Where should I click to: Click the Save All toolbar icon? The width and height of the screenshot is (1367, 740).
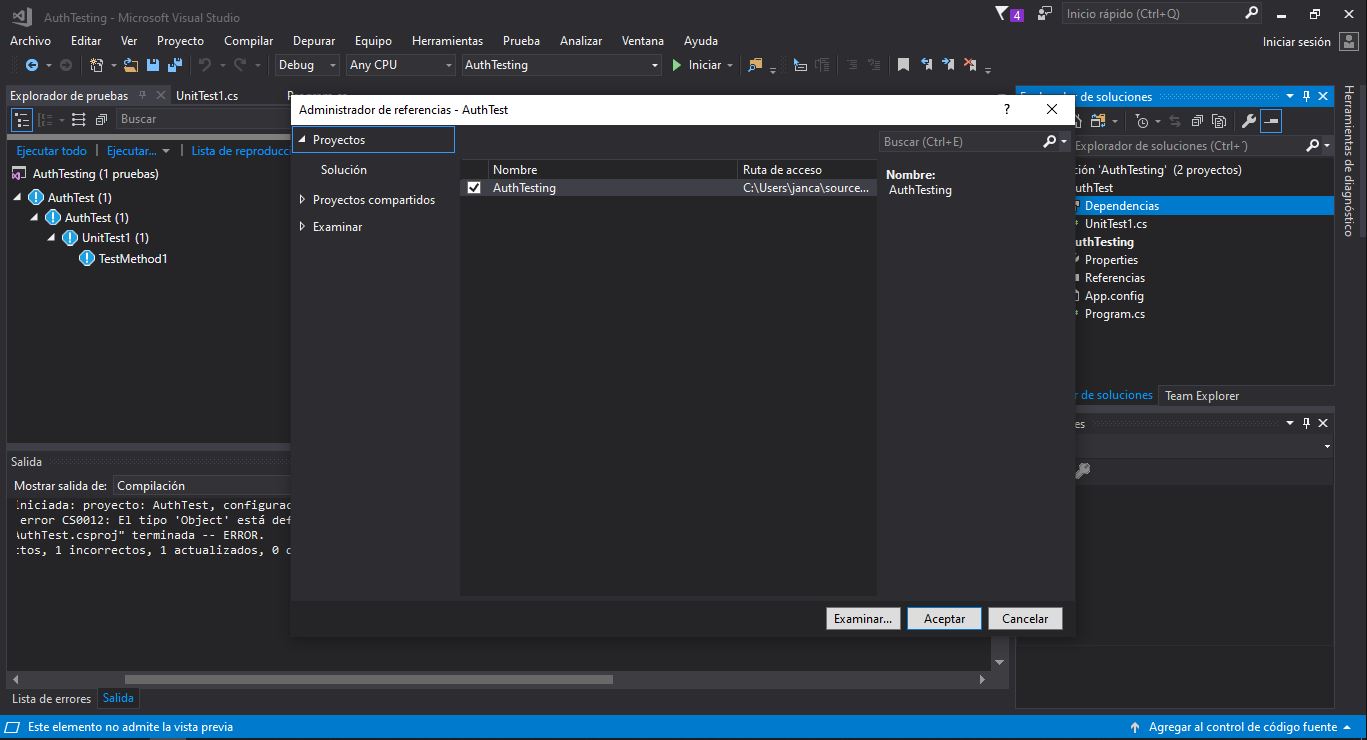tap(175, 65)
